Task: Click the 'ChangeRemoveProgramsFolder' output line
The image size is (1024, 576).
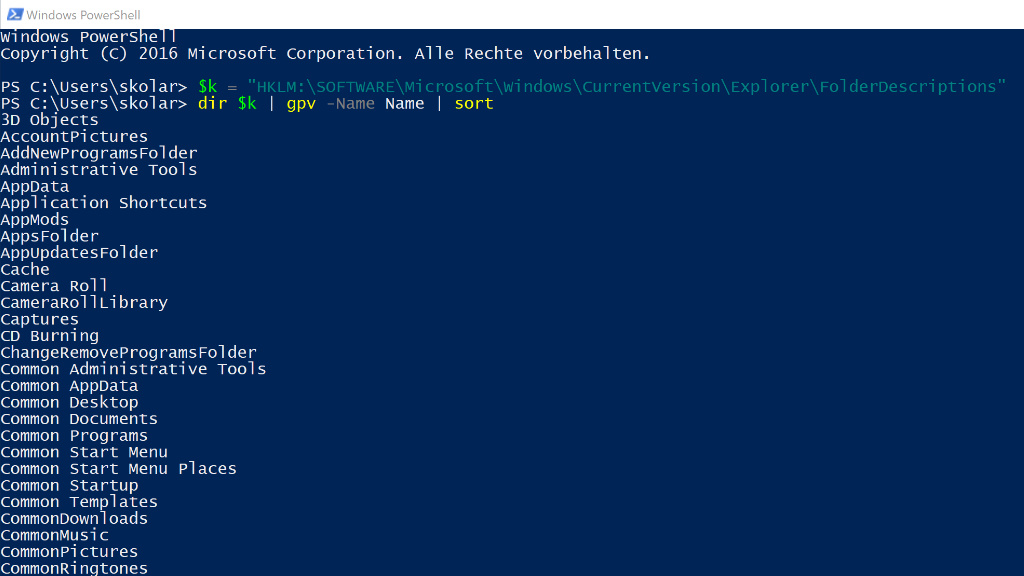Action: click(128, 353)
